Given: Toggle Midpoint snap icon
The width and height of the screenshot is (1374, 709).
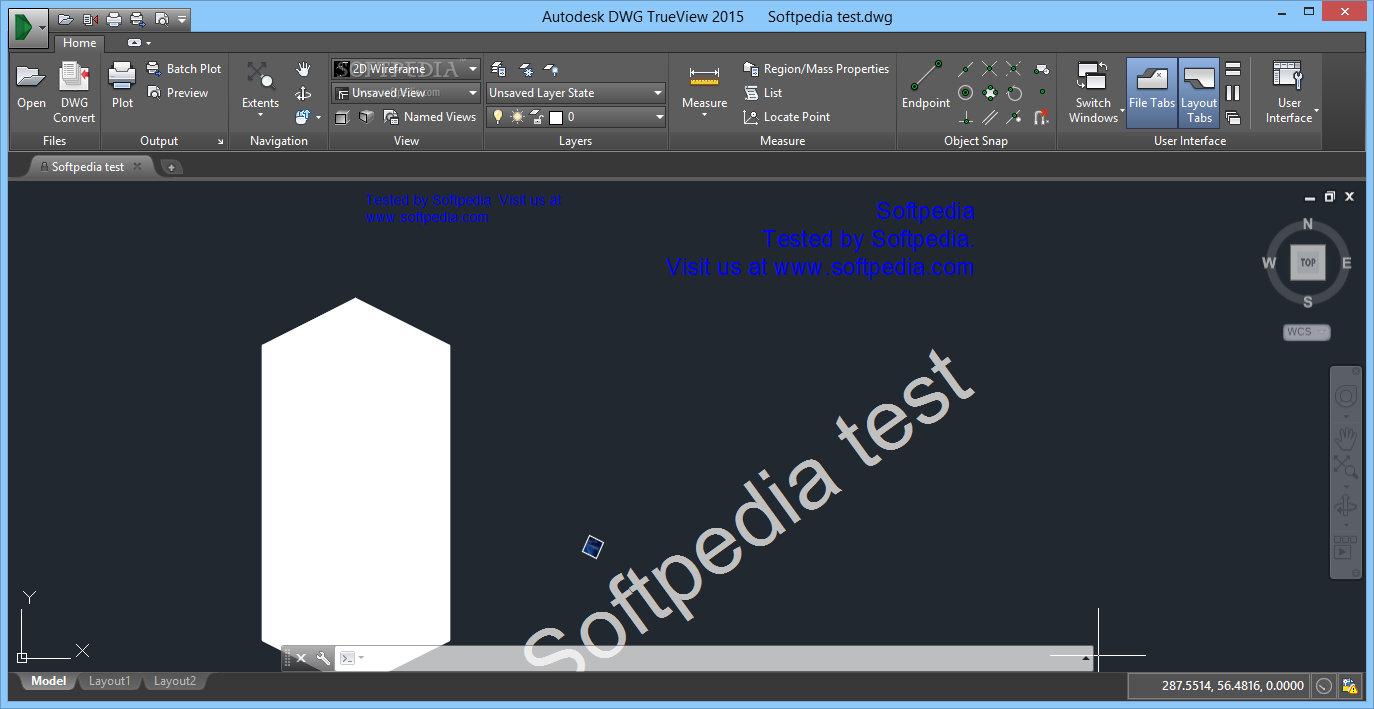Looking at the screenshot, I should (965, 69).
